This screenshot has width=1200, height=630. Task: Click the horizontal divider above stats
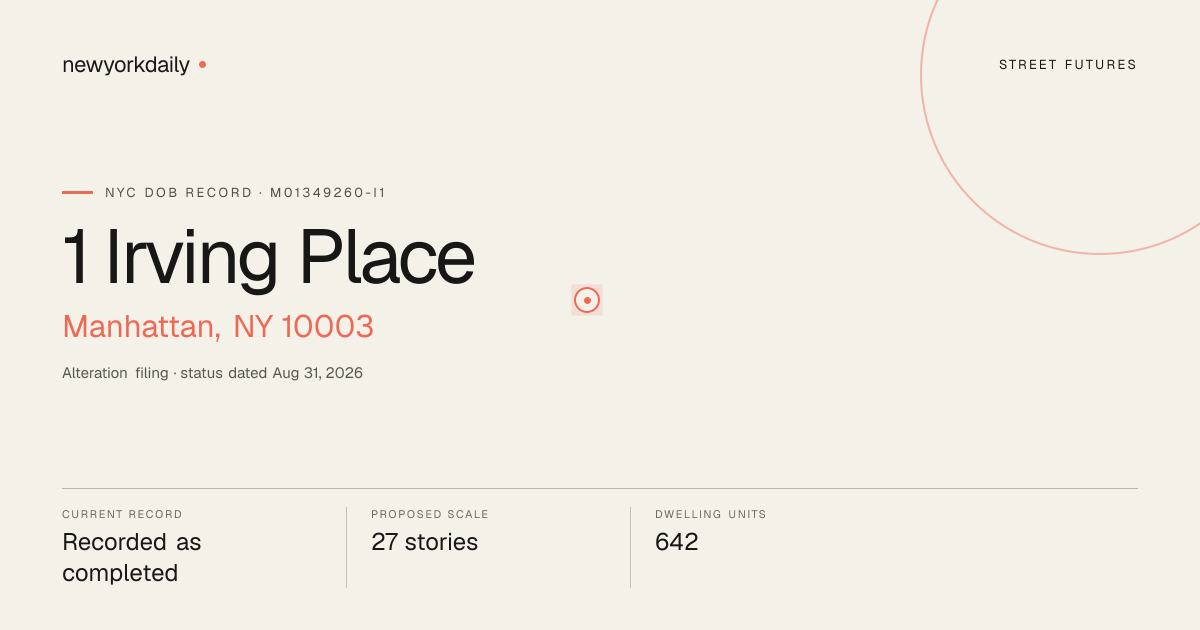pos(600,488)
